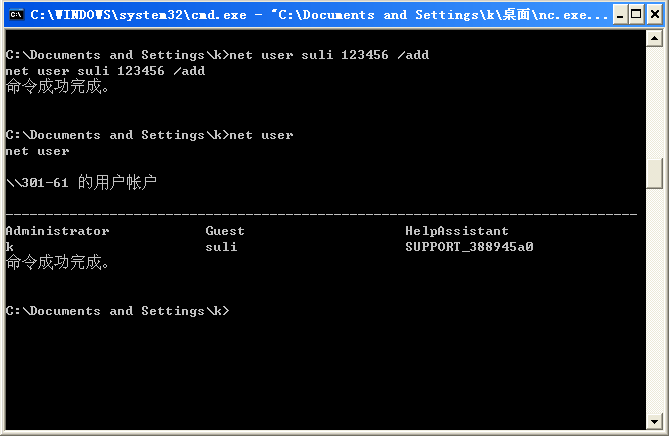Image resolution: width=669 pixels, height=440 pixels.
Task: Click the dashed separator line
Action: [320, 215]
